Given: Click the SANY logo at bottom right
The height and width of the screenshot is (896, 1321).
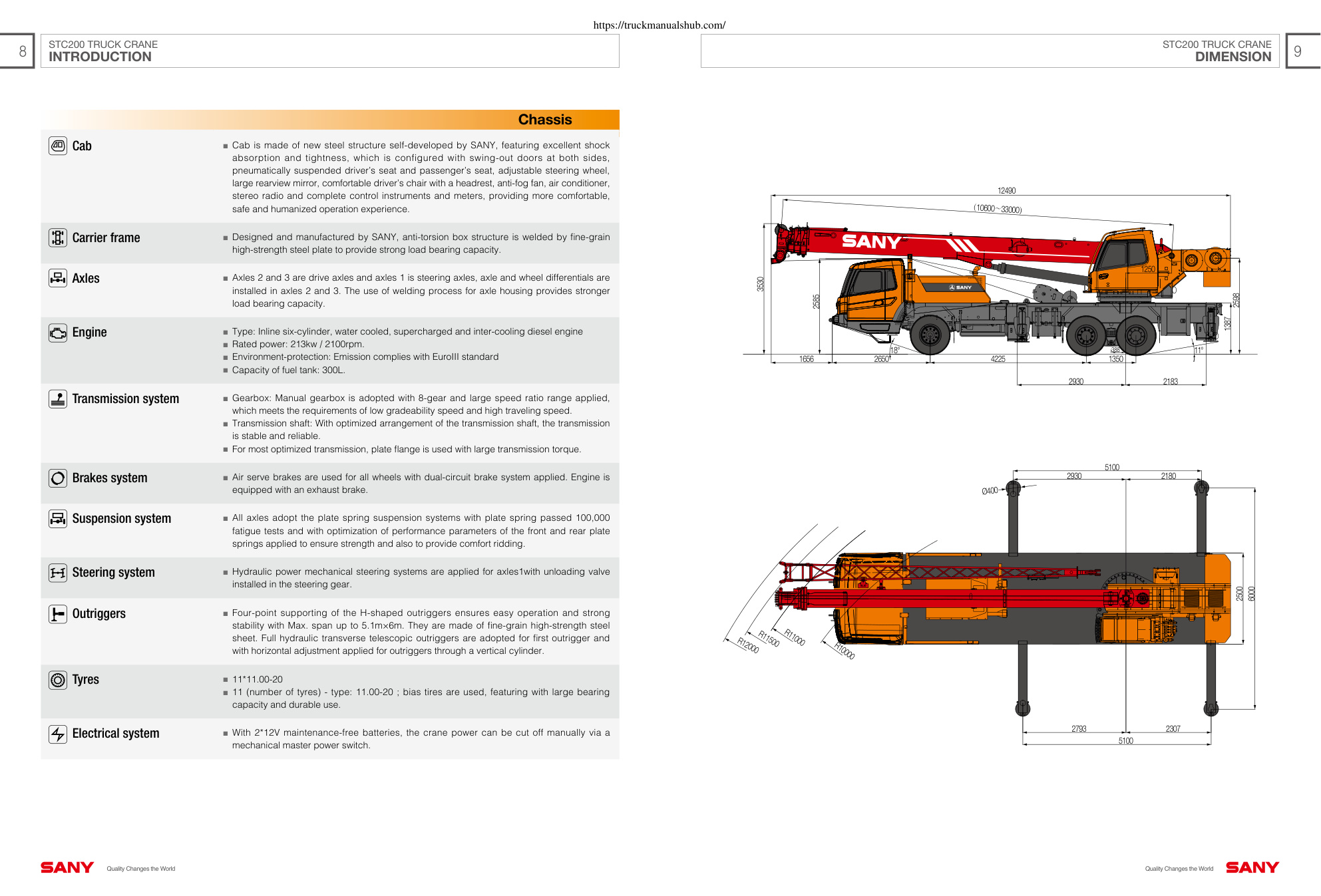Looking at the screenshot, I should (x=1252, y=867).
